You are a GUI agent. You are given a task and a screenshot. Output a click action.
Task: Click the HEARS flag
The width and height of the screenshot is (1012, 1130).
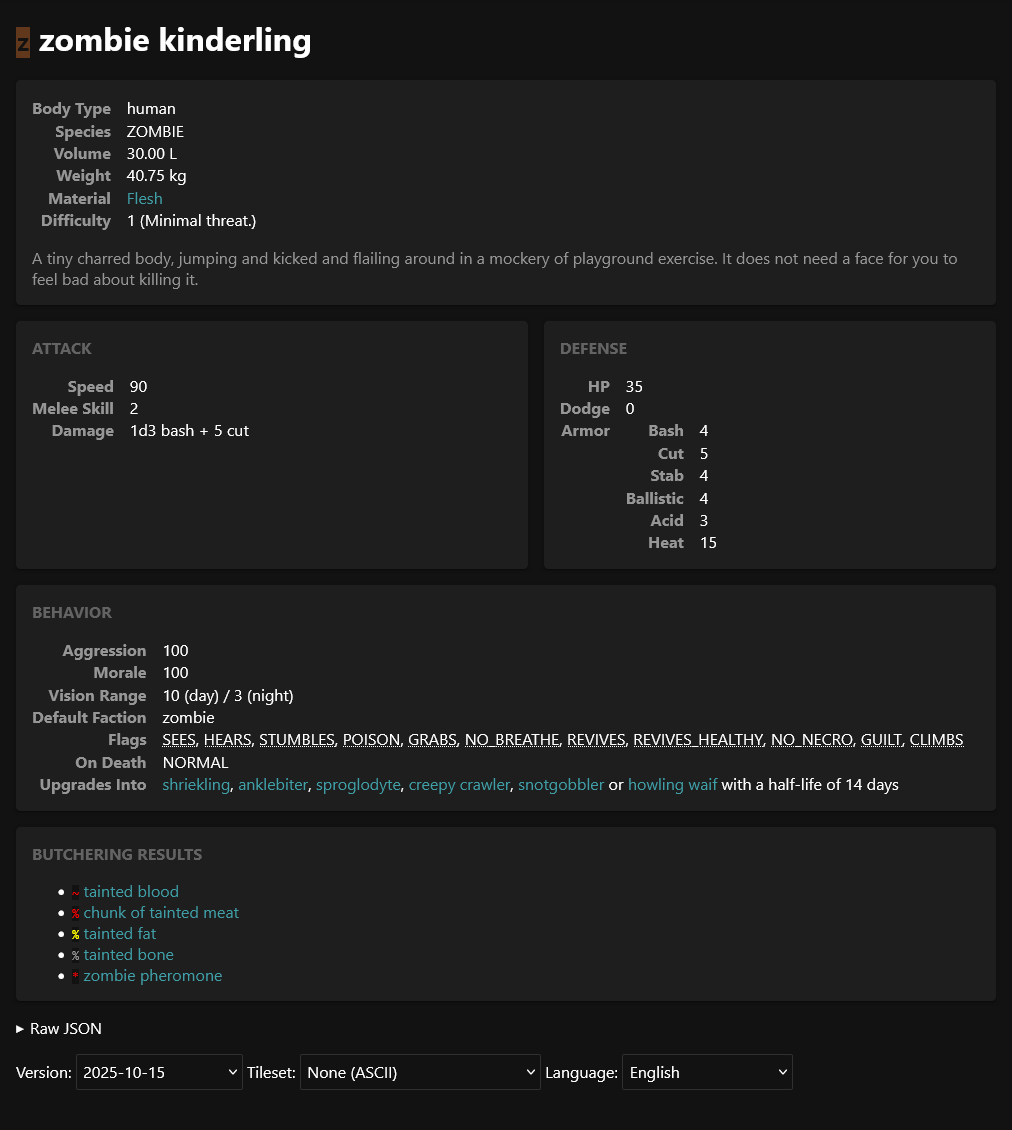coord(228,739)
